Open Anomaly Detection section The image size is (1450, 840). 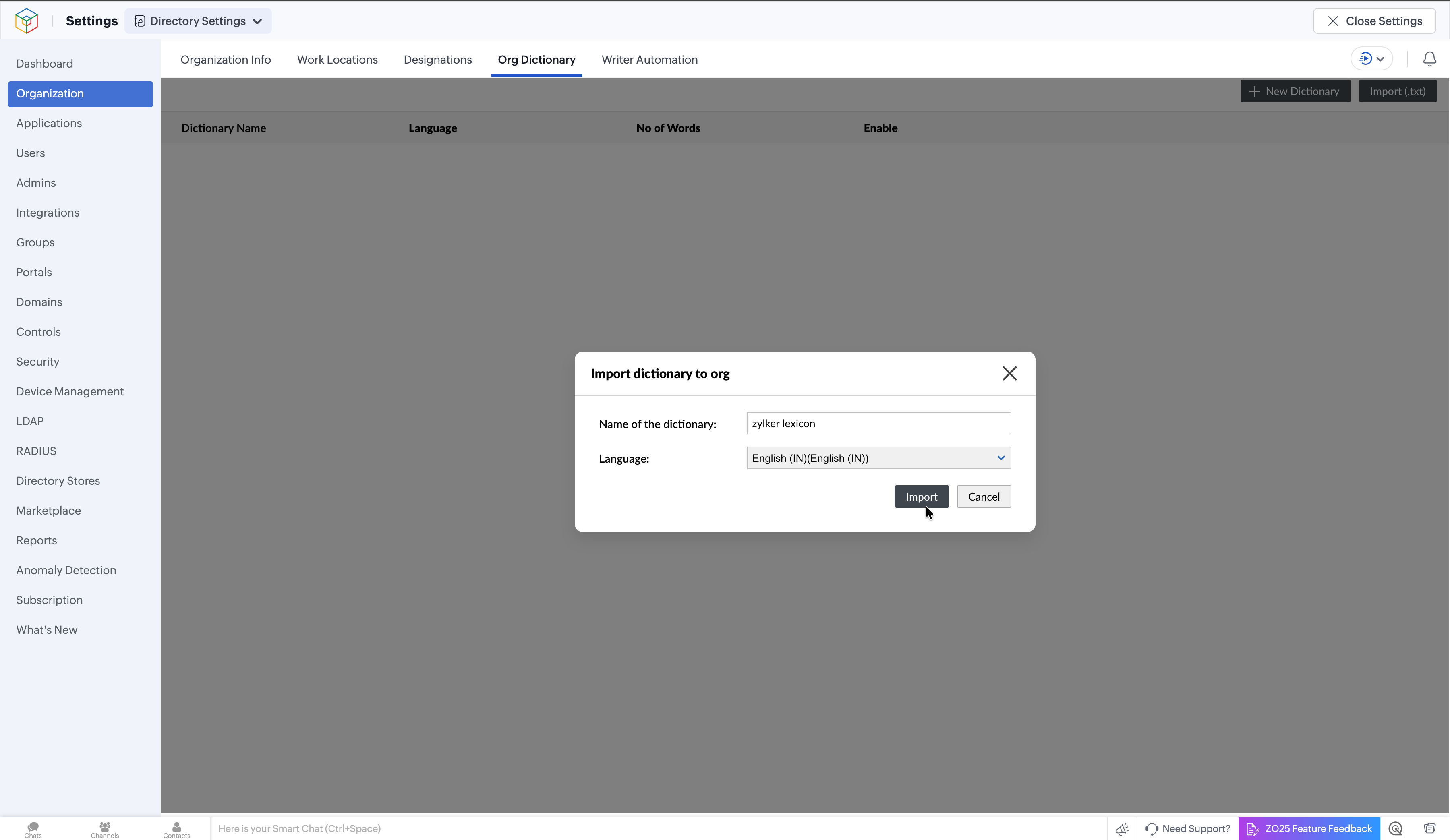pos(66,570)
